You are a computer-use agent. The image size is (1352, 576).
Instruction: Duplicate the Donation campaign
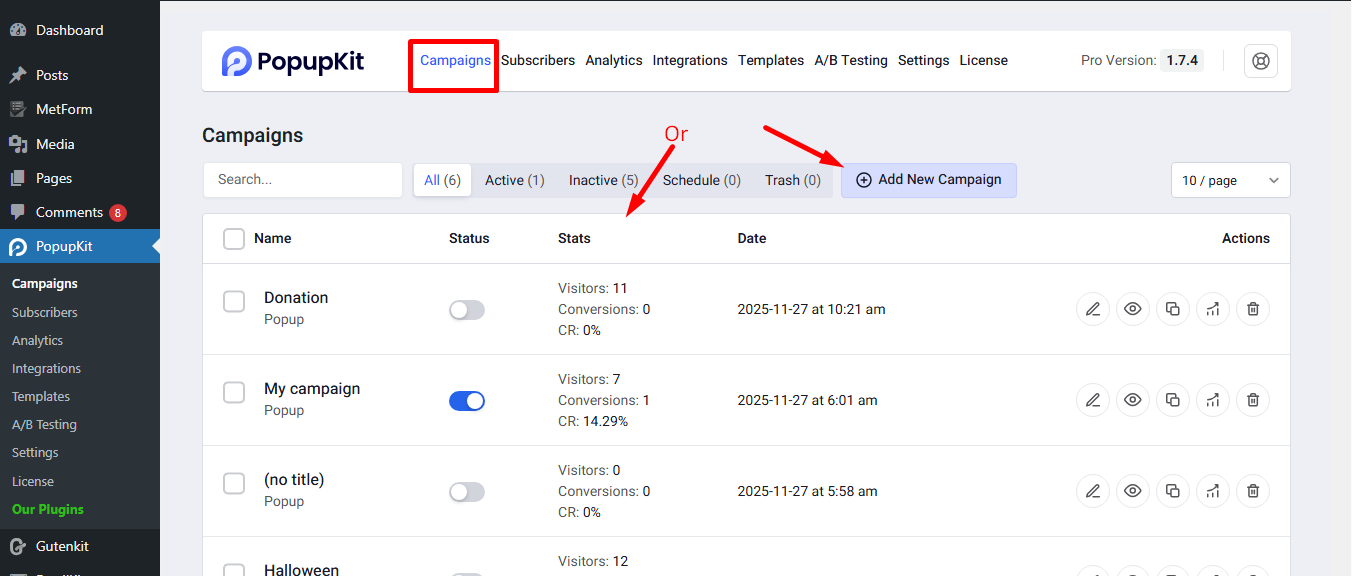click(x=1172, y=309)
